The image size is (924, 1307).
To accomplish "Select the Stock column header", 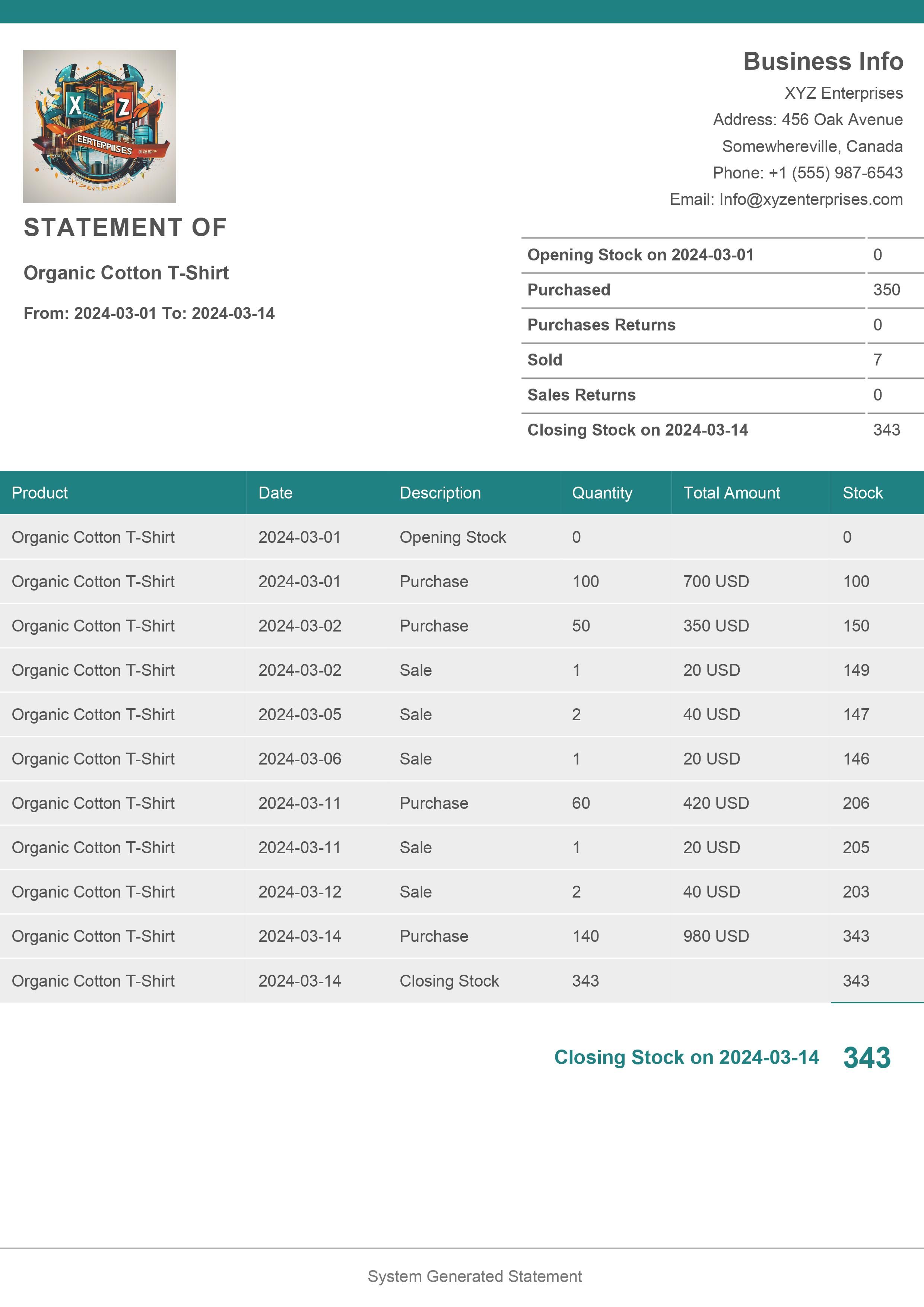I will [x=862, y=493].
